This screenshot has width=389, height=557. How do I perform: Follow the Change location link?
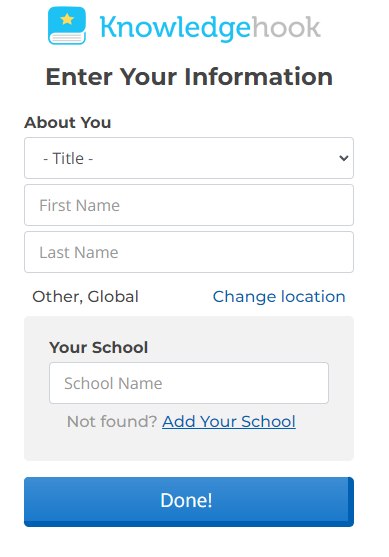(279, 297)
